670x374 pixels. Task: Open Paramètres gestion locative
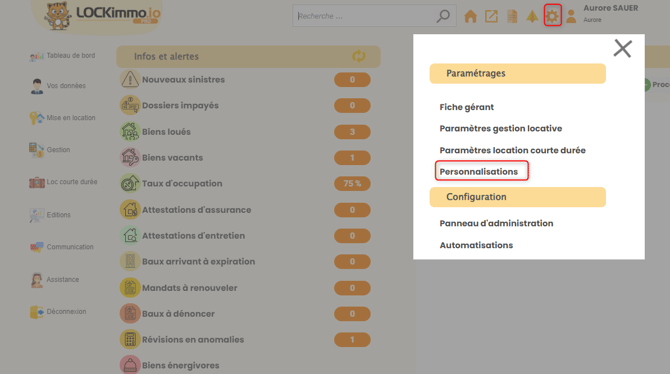click(x=501, y=128)
